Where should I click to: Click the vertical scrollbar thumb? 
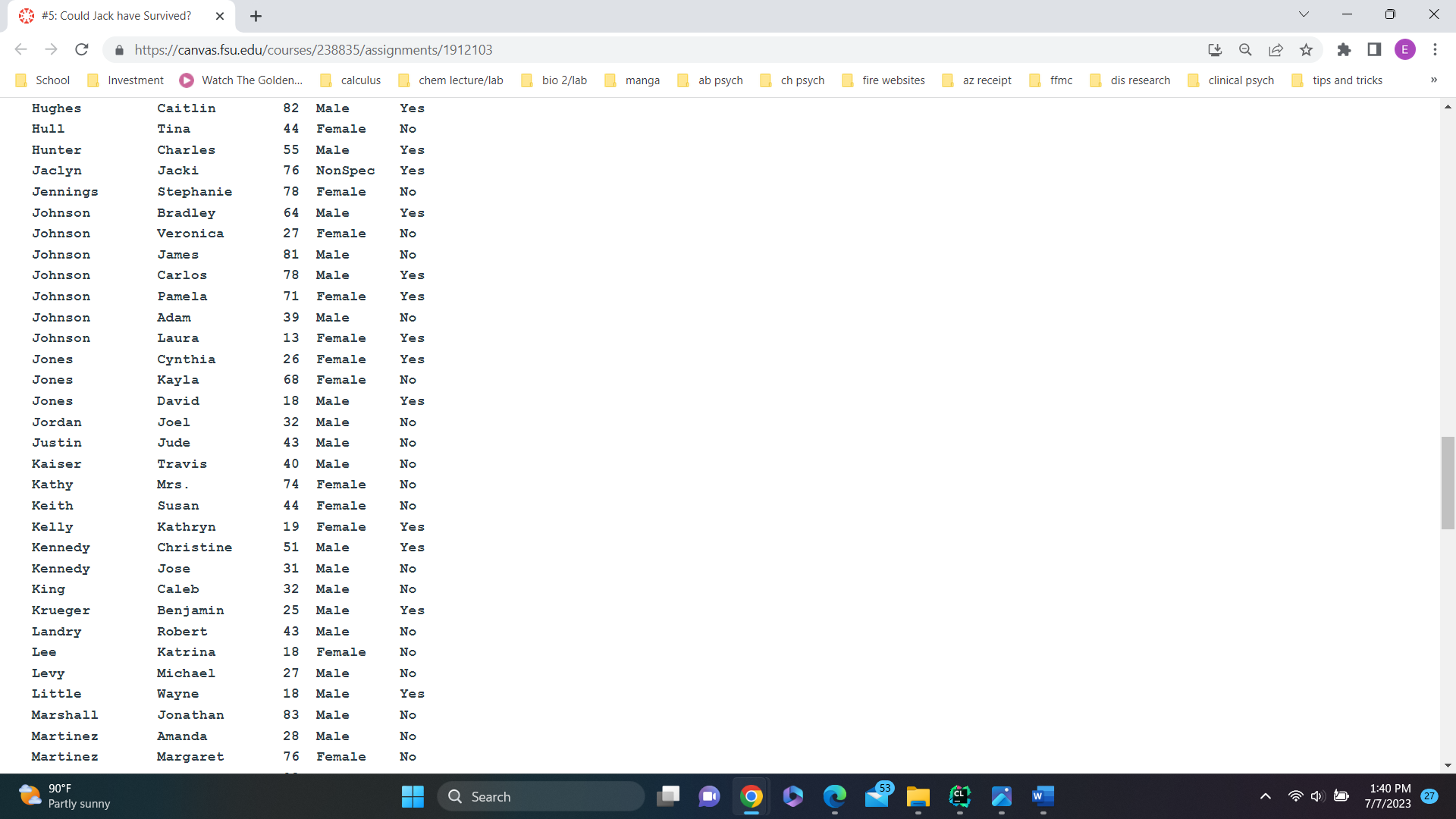click(1448, 482)
